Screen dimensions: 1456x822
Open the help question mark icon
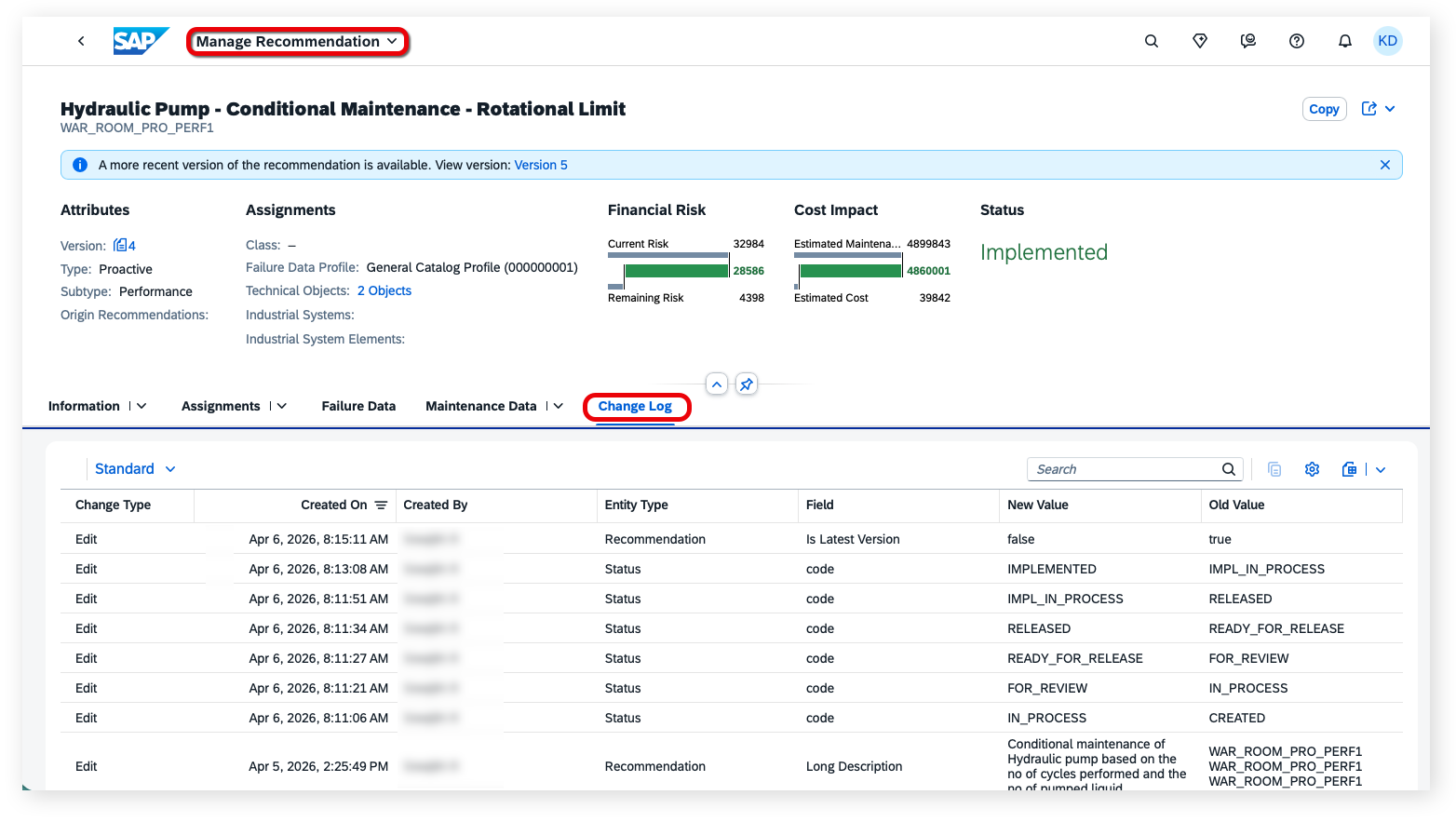point(1297,41)
